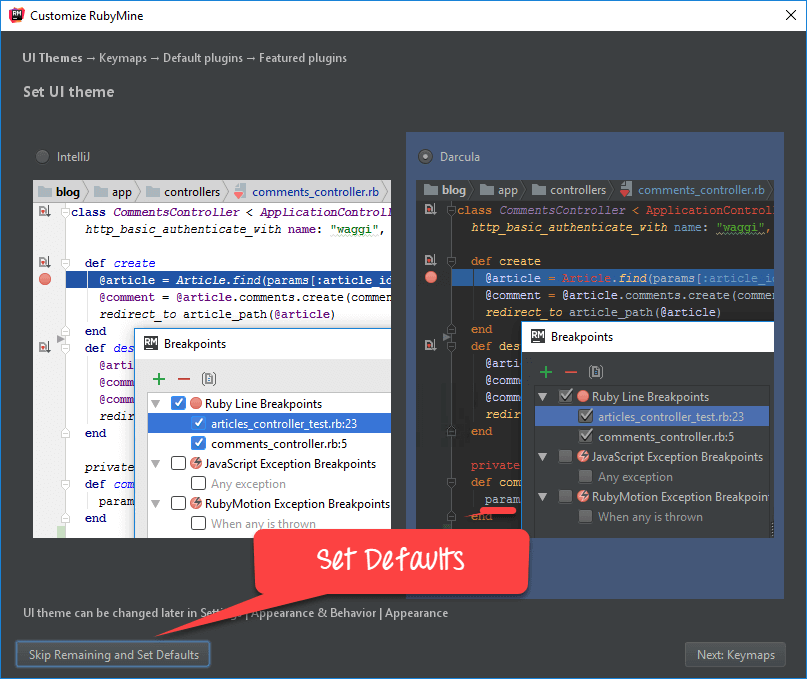Select the IntelliJ theme radio button
807x679 pixels.
coord(42,156)
